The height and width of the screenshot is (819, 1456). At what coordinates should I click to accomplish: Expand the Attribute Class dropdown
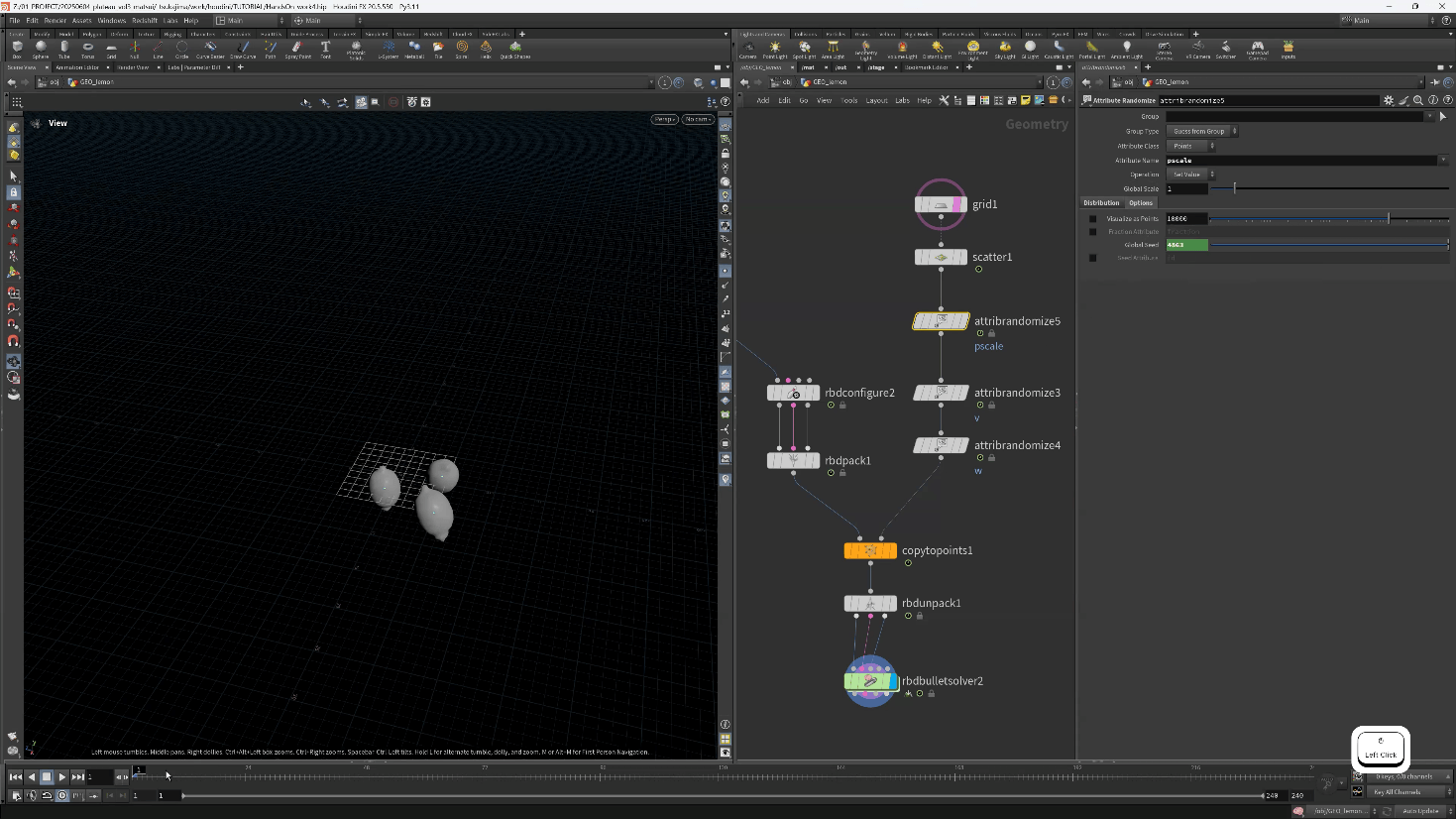(x=1190, y=146)
